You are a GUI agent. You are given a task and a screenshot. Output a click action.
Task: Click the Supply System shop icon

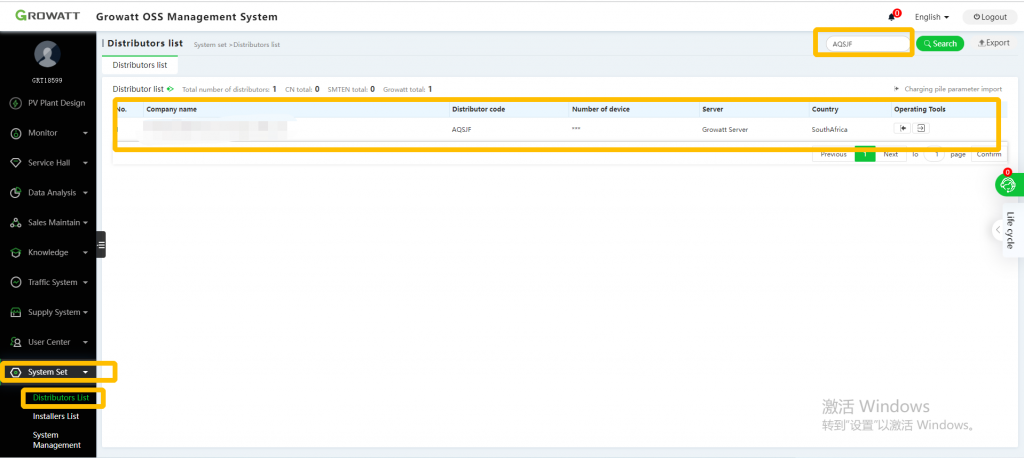click(16, 312)
